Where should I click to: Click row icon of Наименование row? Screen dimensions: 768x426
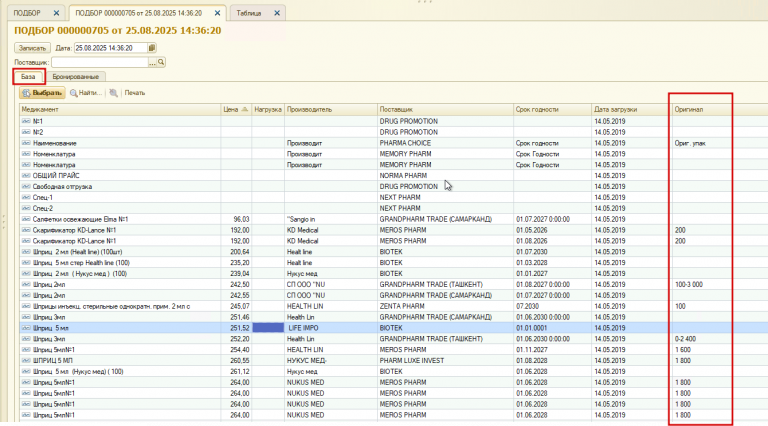(x=26, y=143)
